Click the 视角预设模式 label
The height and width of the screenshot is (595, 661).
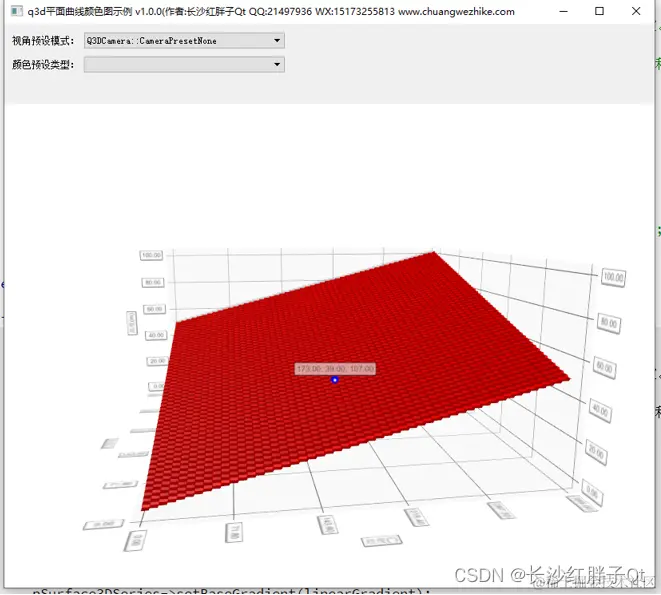pyautogui.click(x=43, y=41)
